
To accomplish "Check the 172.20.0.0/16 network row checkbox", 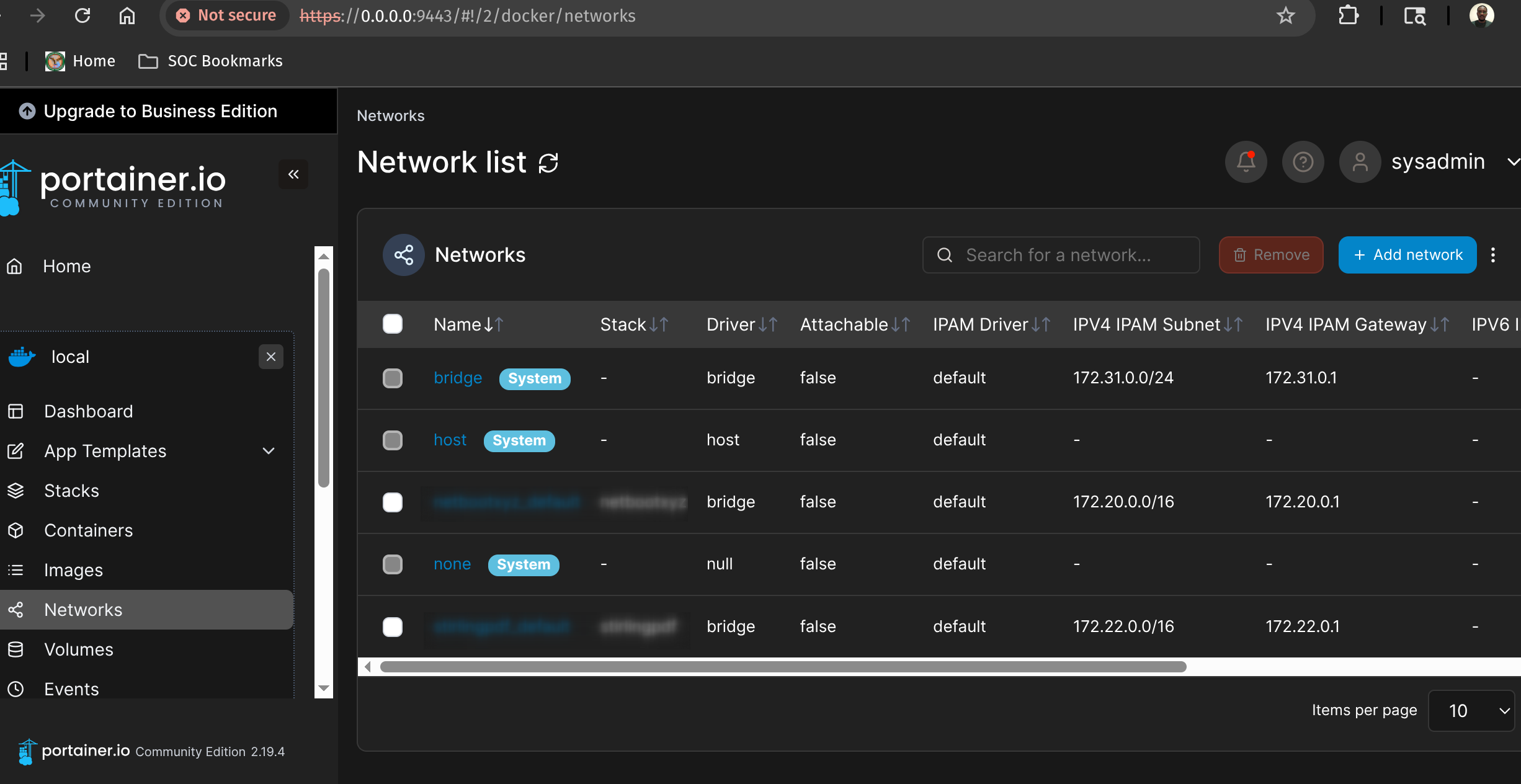I will click(393, 502).
